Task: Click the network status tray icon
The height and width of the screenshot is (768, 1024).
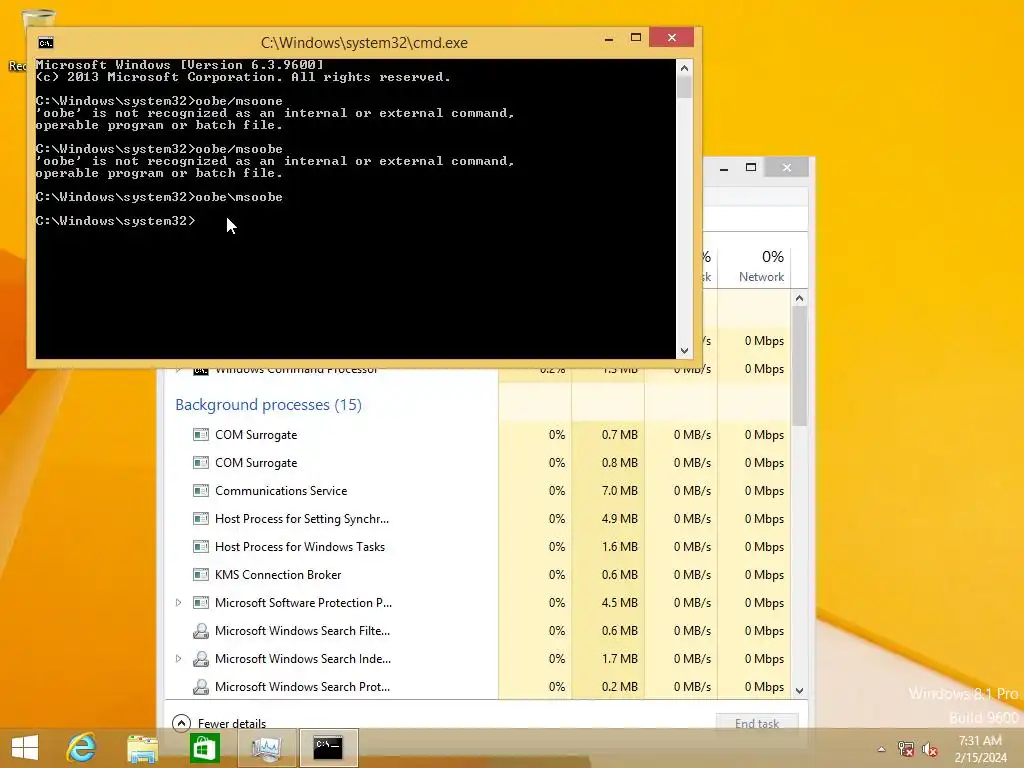Action: click(x=906, y=749)
